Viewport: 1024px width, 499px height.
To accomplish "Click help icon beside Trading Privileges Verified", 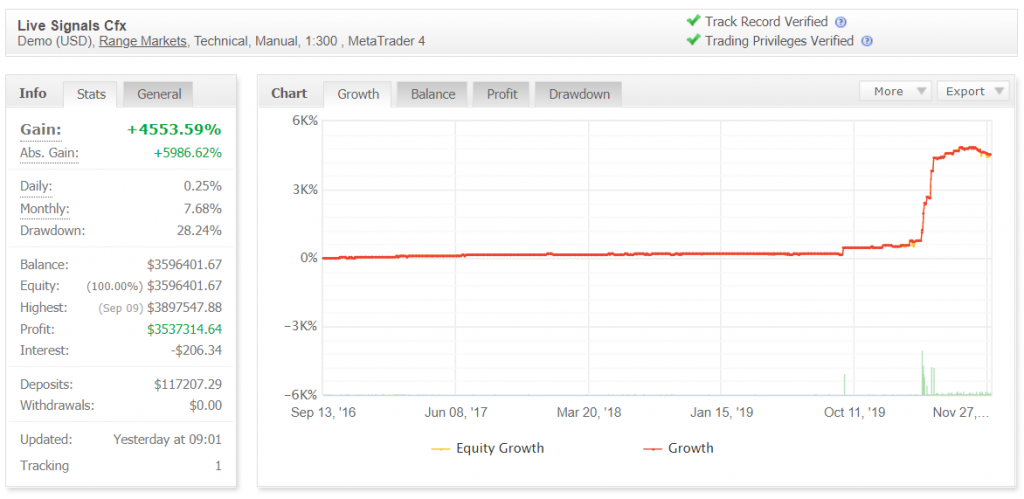I will [x=867, y=41].
